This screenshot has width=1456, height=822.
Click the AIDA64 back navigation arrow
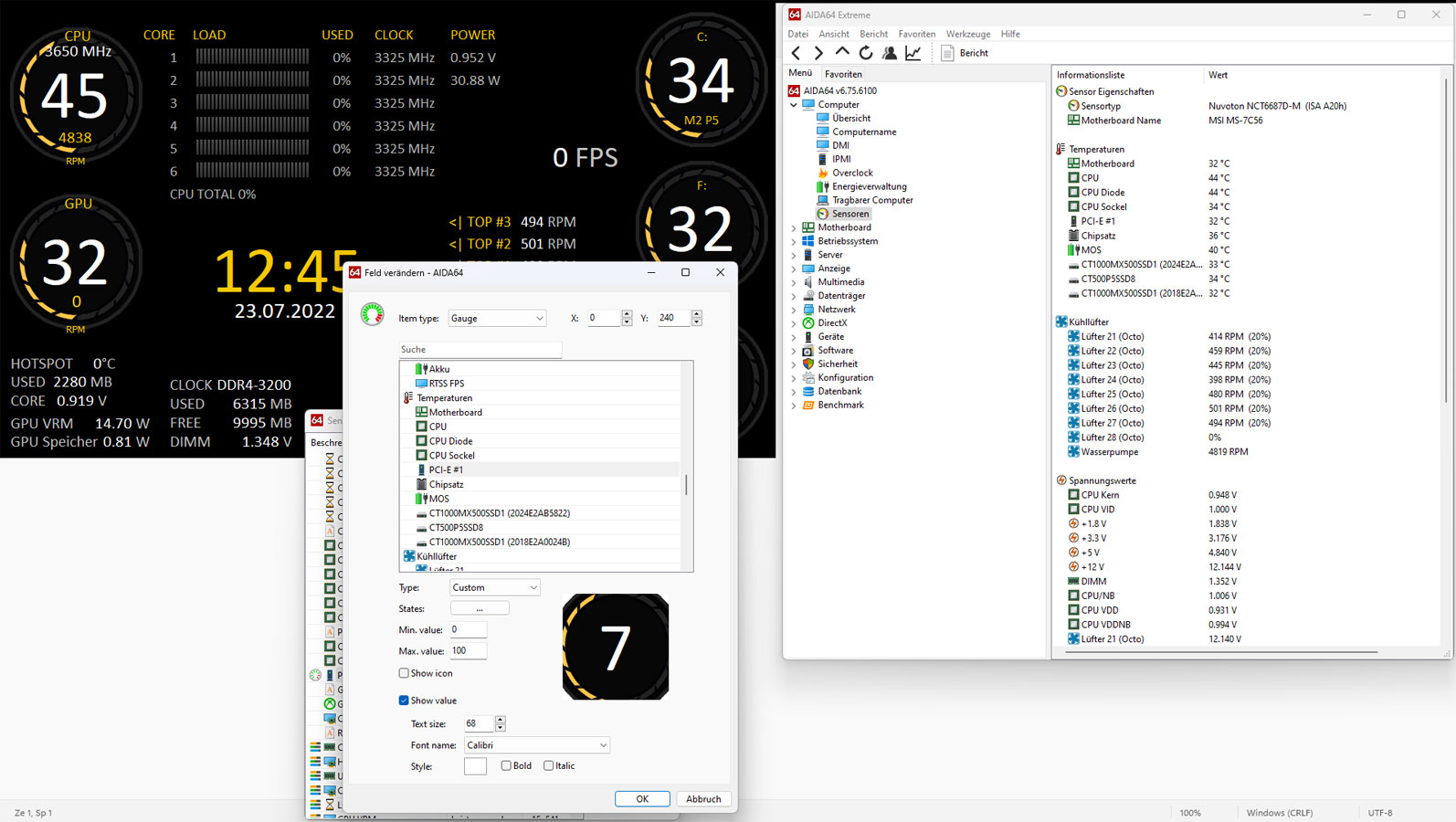click(796, 53)
